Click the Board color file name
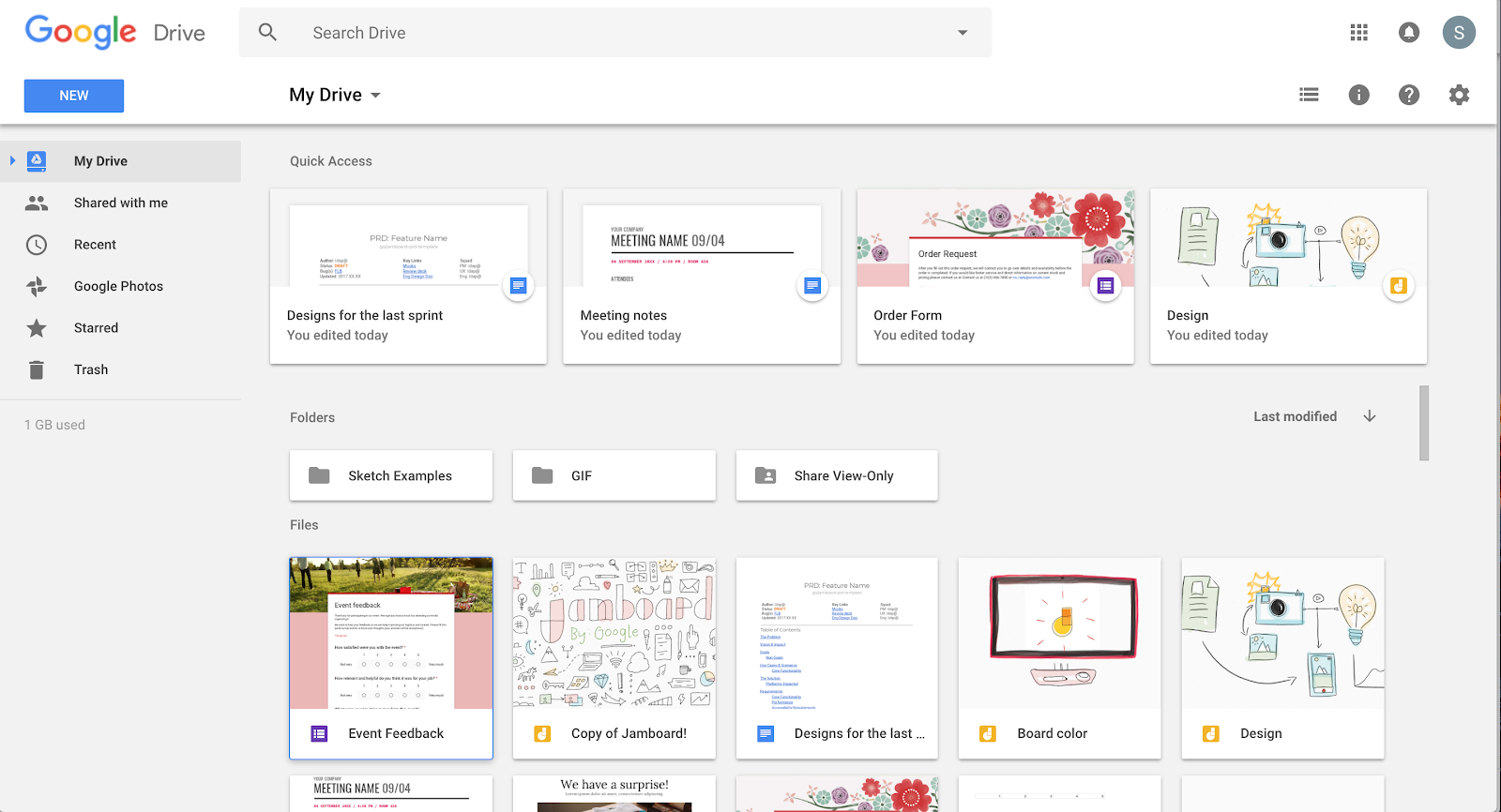The width and height of the screenshot is (1501, 812). click(x=1053, y=734)
